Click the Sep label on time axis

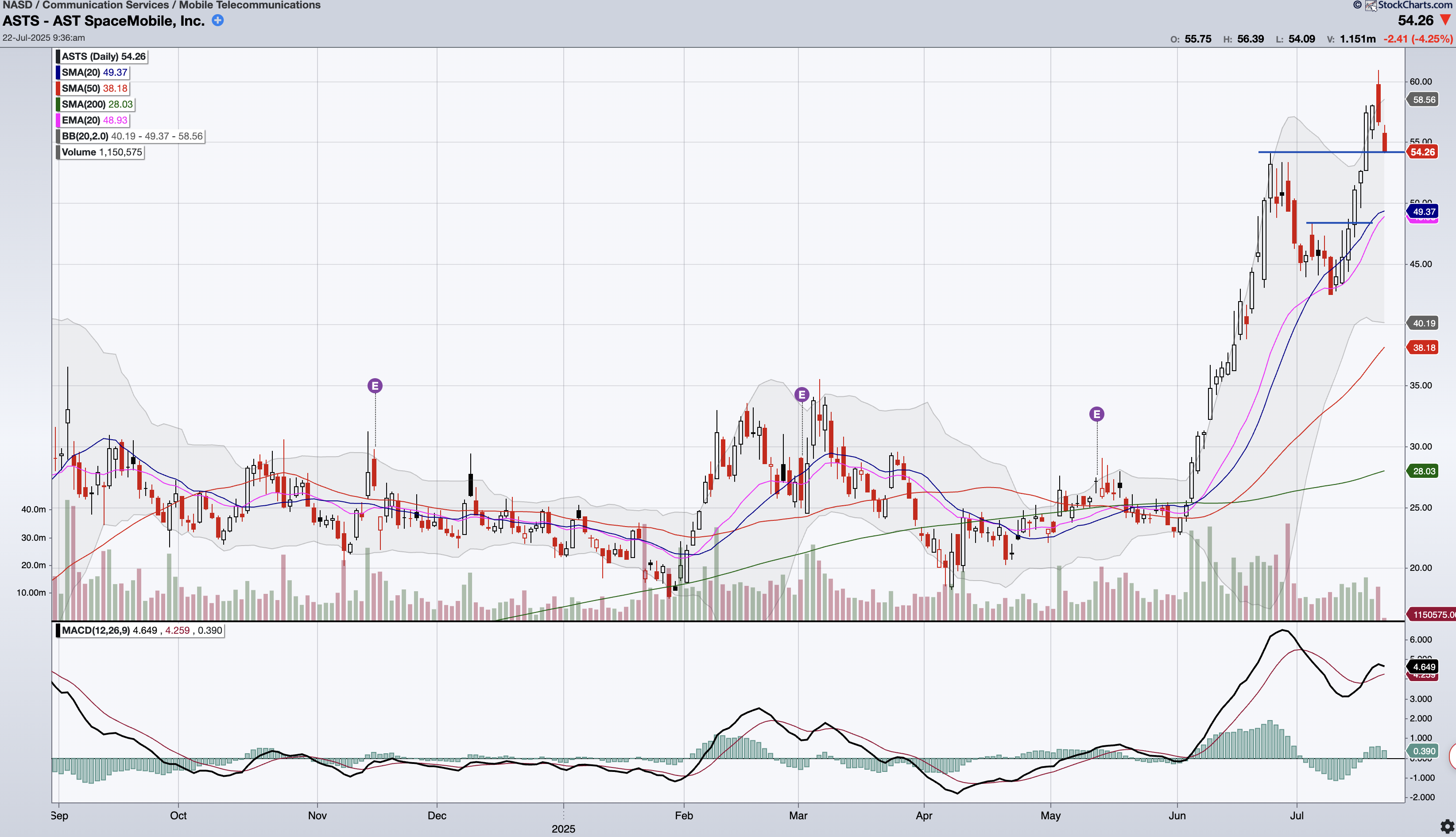click(x=59, y=815)
